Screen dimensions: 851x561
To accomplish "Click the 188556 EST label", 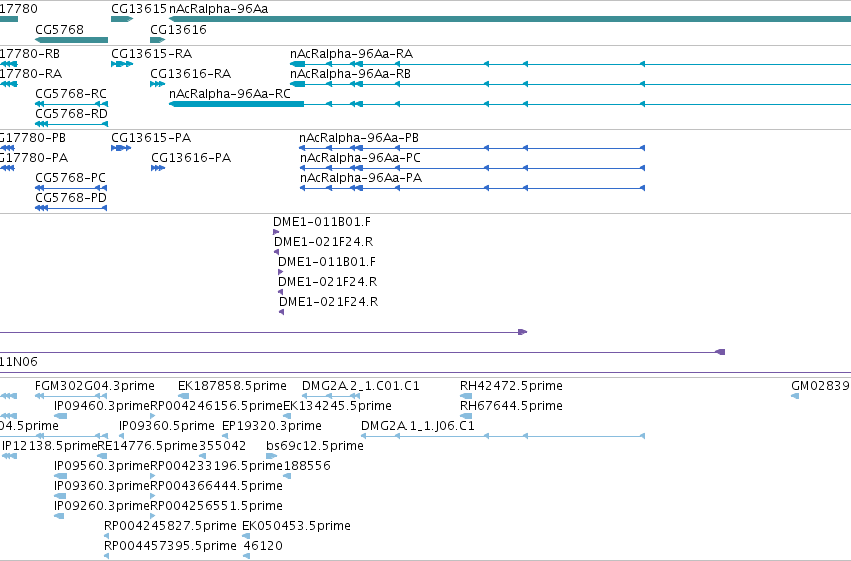I will click(x=307, y=466).
